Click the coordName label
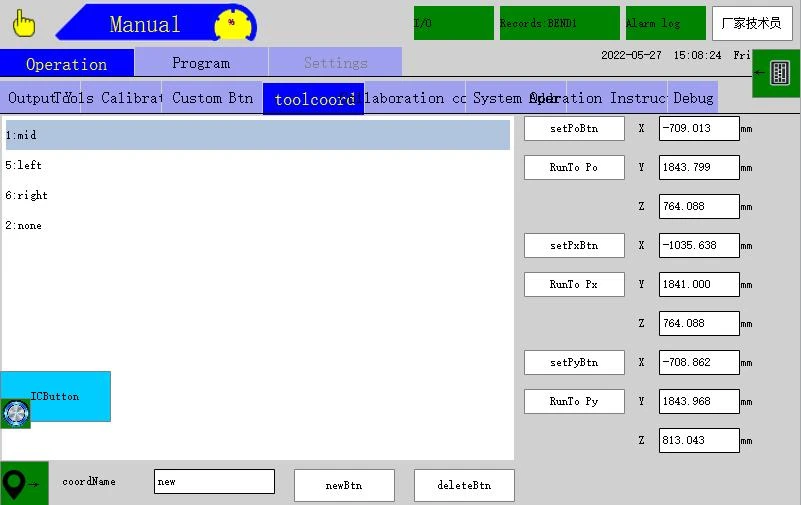801x505 pixels. [x=89, y=482]
